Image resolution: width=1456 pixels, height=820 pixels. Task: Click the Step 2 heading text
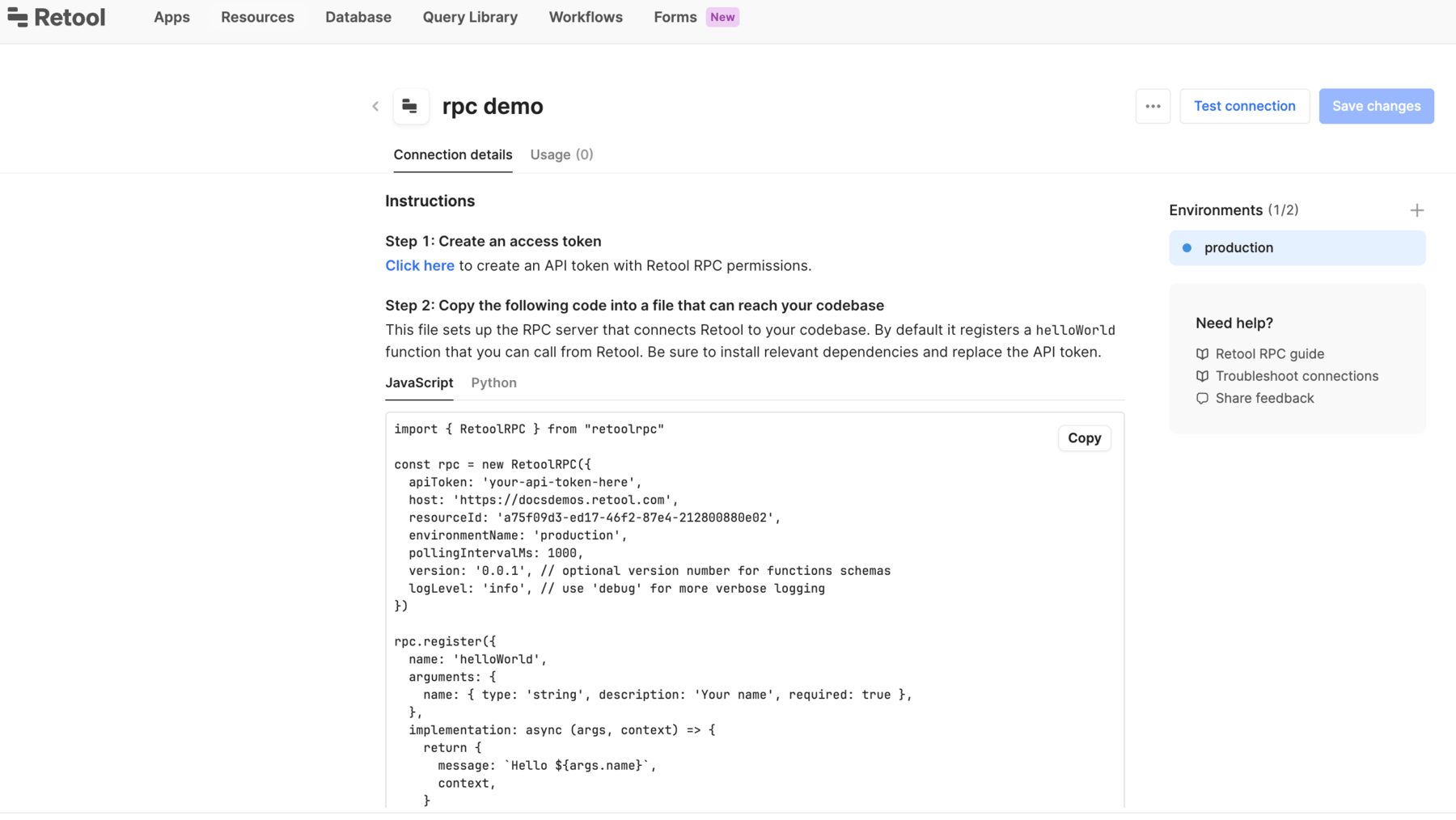[634, 306]
